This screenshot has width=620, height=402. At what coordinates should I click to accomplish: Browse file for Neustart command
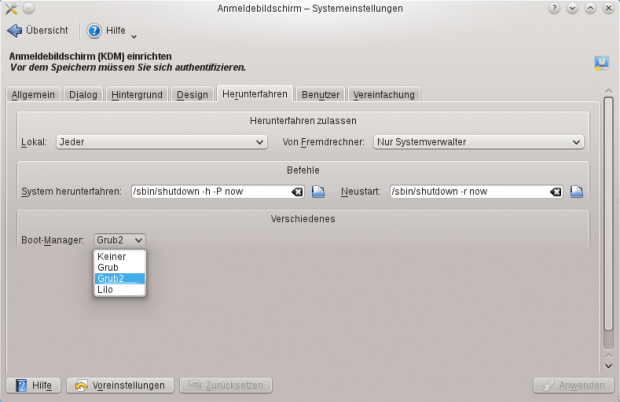tap(577, 192)
